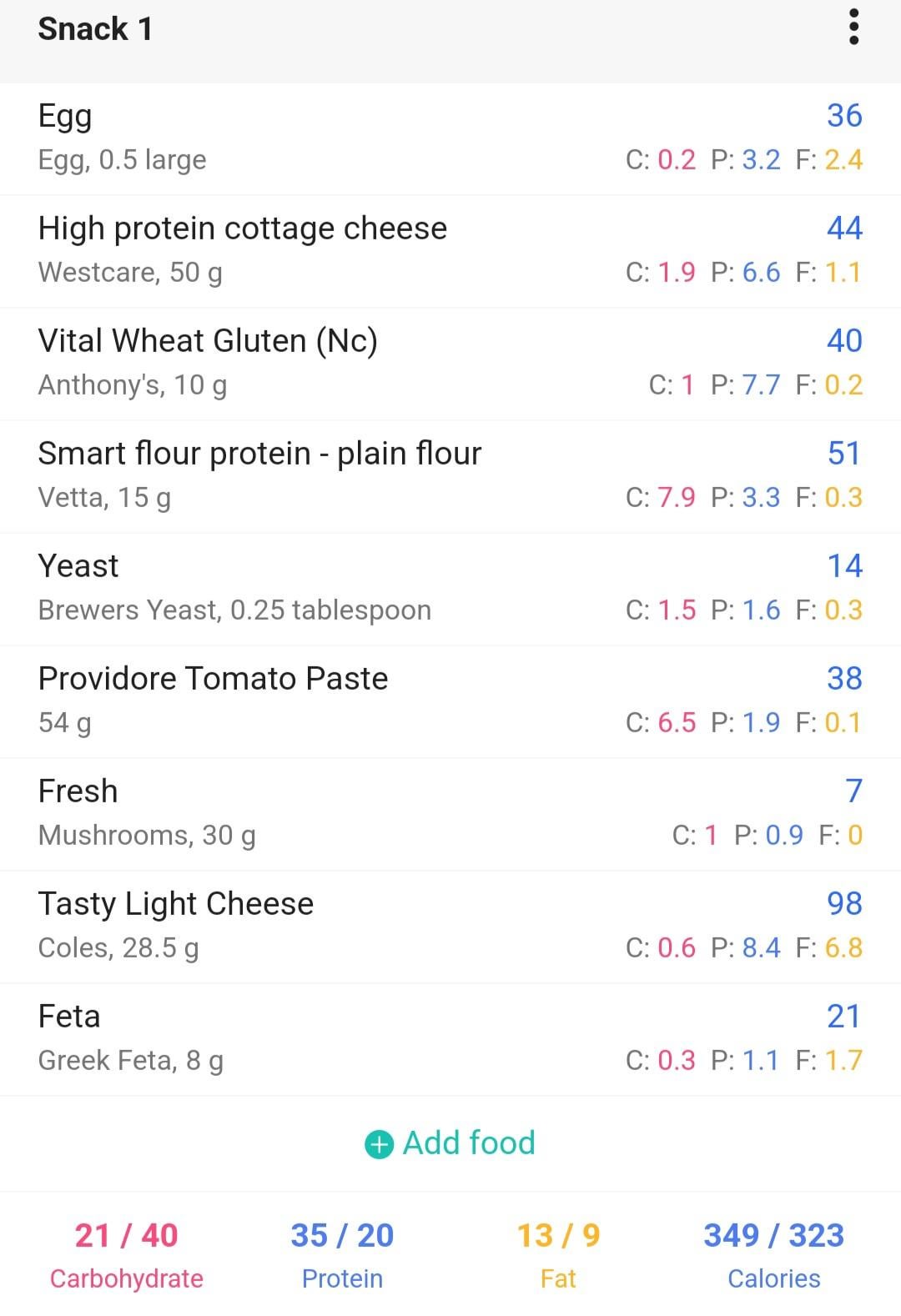
Task: Click the 98 calorie value for Tasty Light Cheese
Action: point(844,903)
